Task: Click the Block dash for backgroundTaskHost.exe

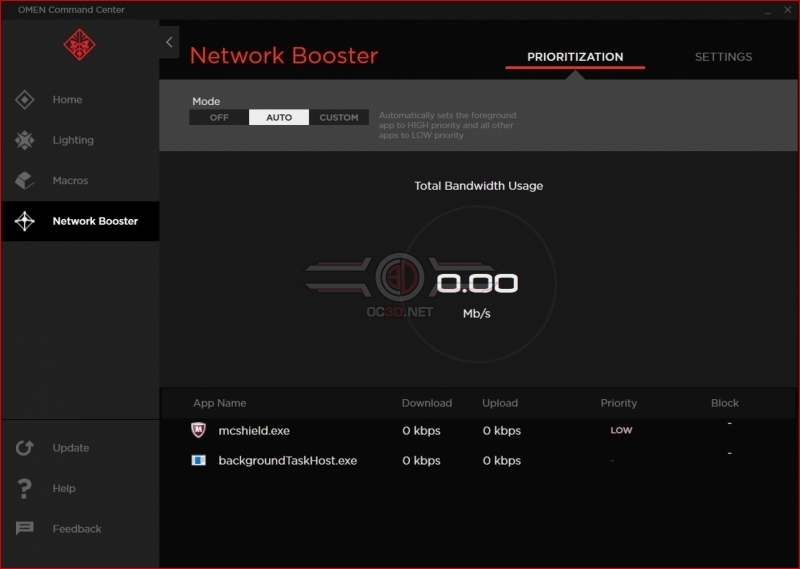Action: pyautogui.click(x=730, y=453)
